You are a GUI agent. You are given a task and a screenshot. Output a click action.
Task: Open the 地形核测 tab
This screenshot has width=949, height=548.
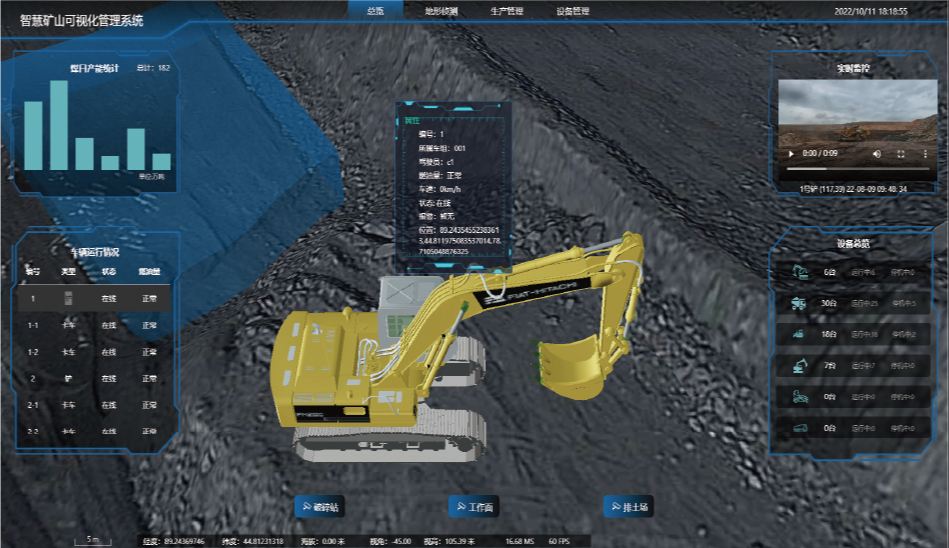[x=441, y=12]
